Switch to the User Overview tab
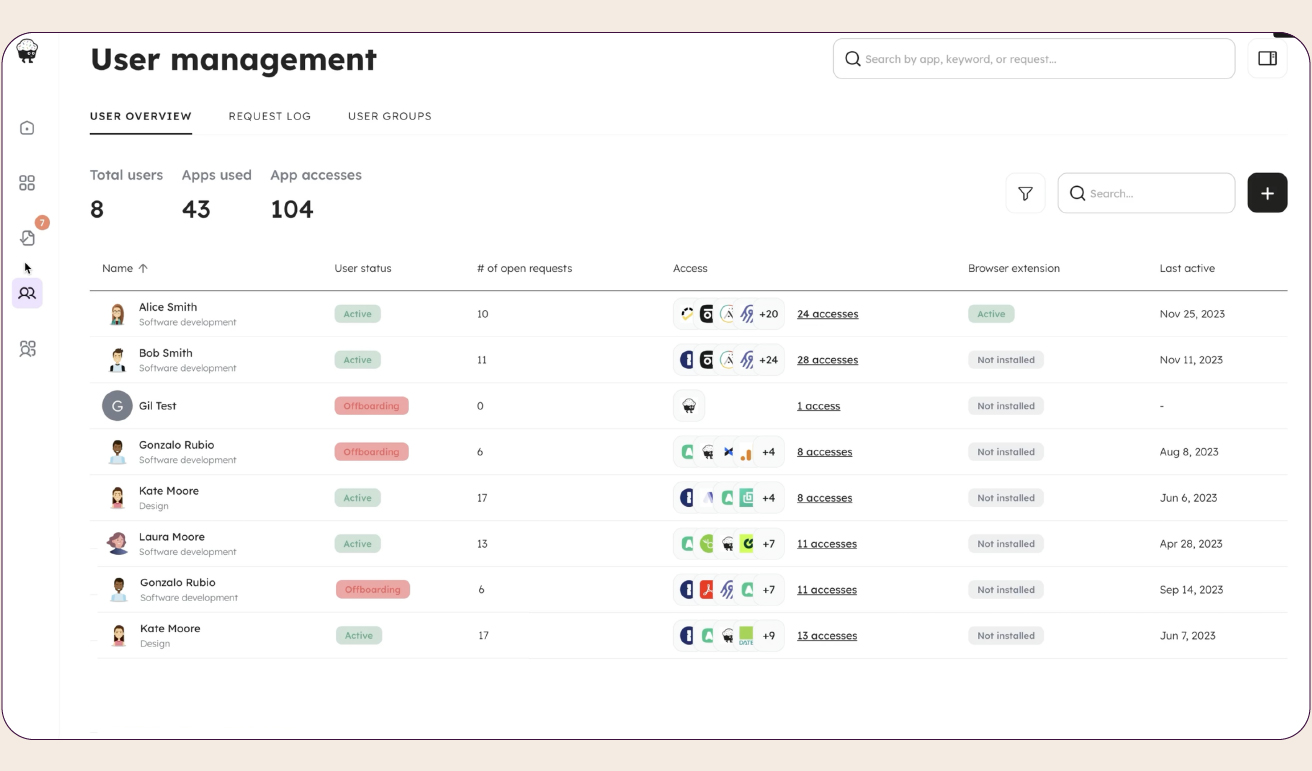Viewport: 1312px width, 771px height. point(141,116)
